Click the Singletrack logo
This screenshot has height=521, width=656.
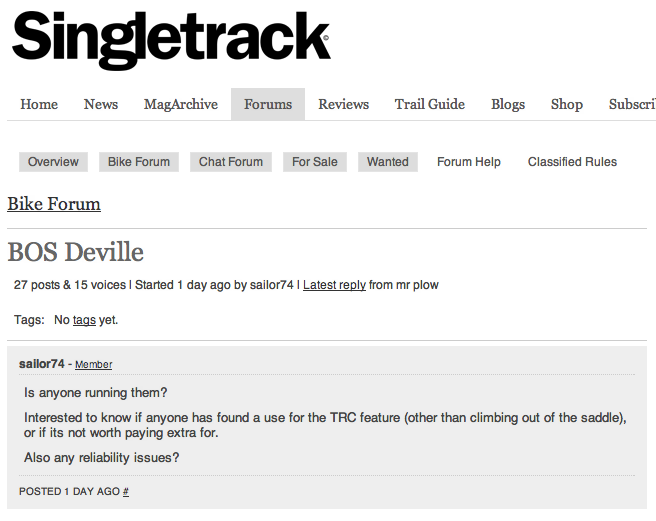tap(171, 42)
